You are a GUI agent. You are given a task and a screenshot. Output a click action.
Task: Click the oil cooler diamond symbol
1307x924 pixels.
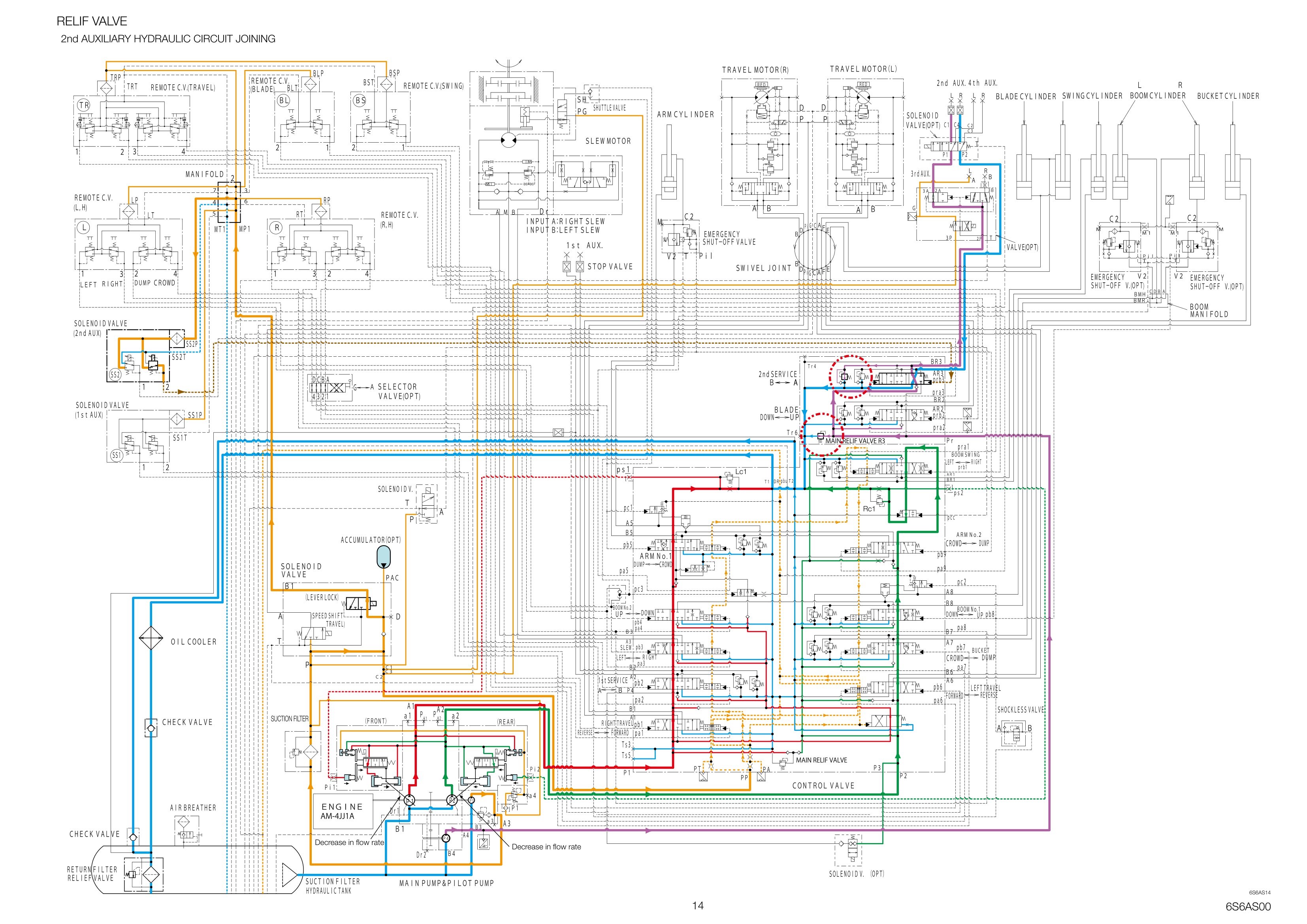coord(151,638)
